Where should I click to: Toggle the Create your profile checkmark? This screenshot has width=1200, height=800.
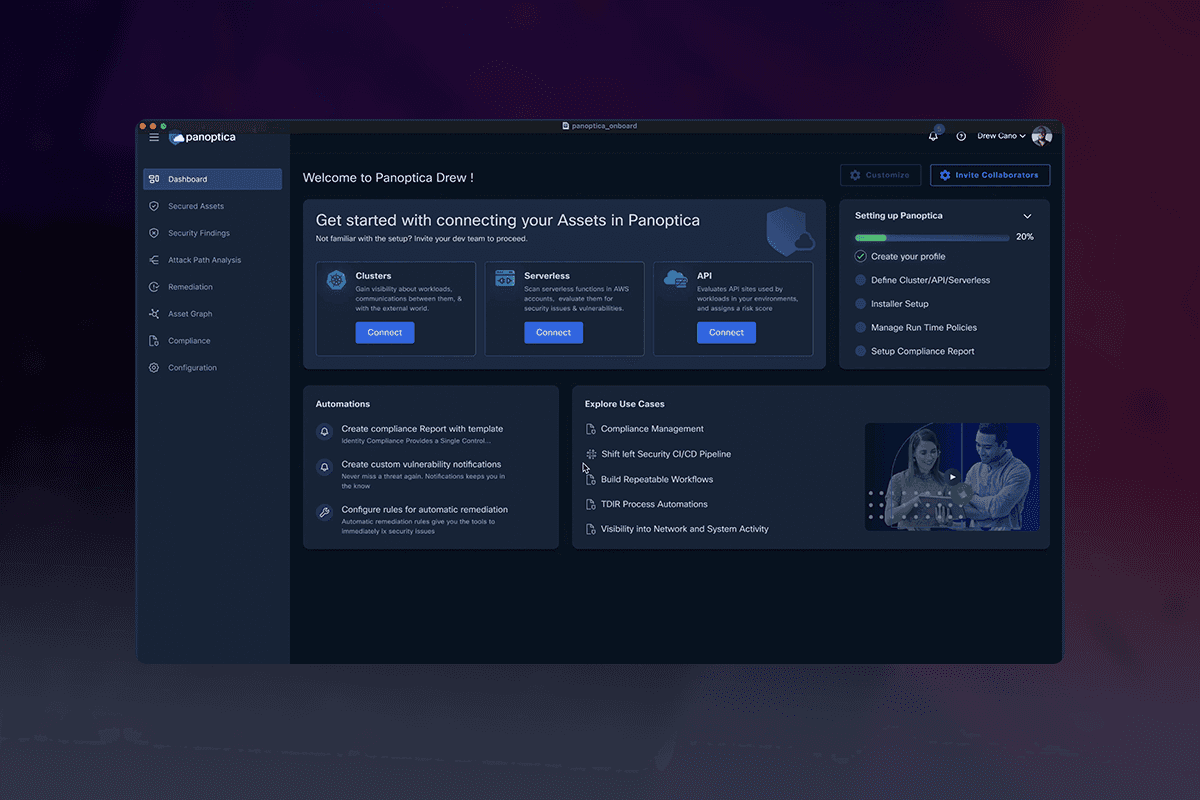tap(860, 256)
